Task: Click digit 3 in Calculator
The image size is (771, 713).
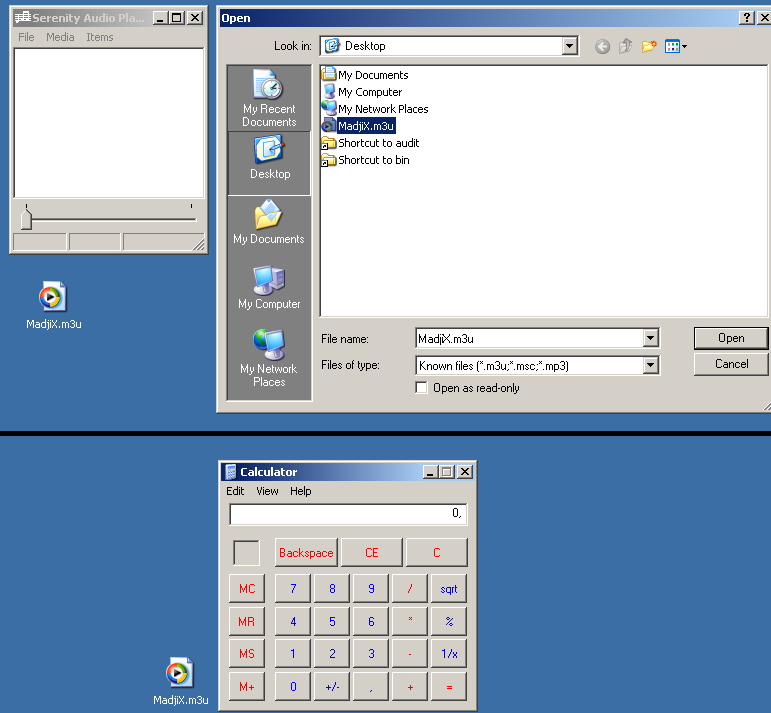Action: (x=371, y=654)
